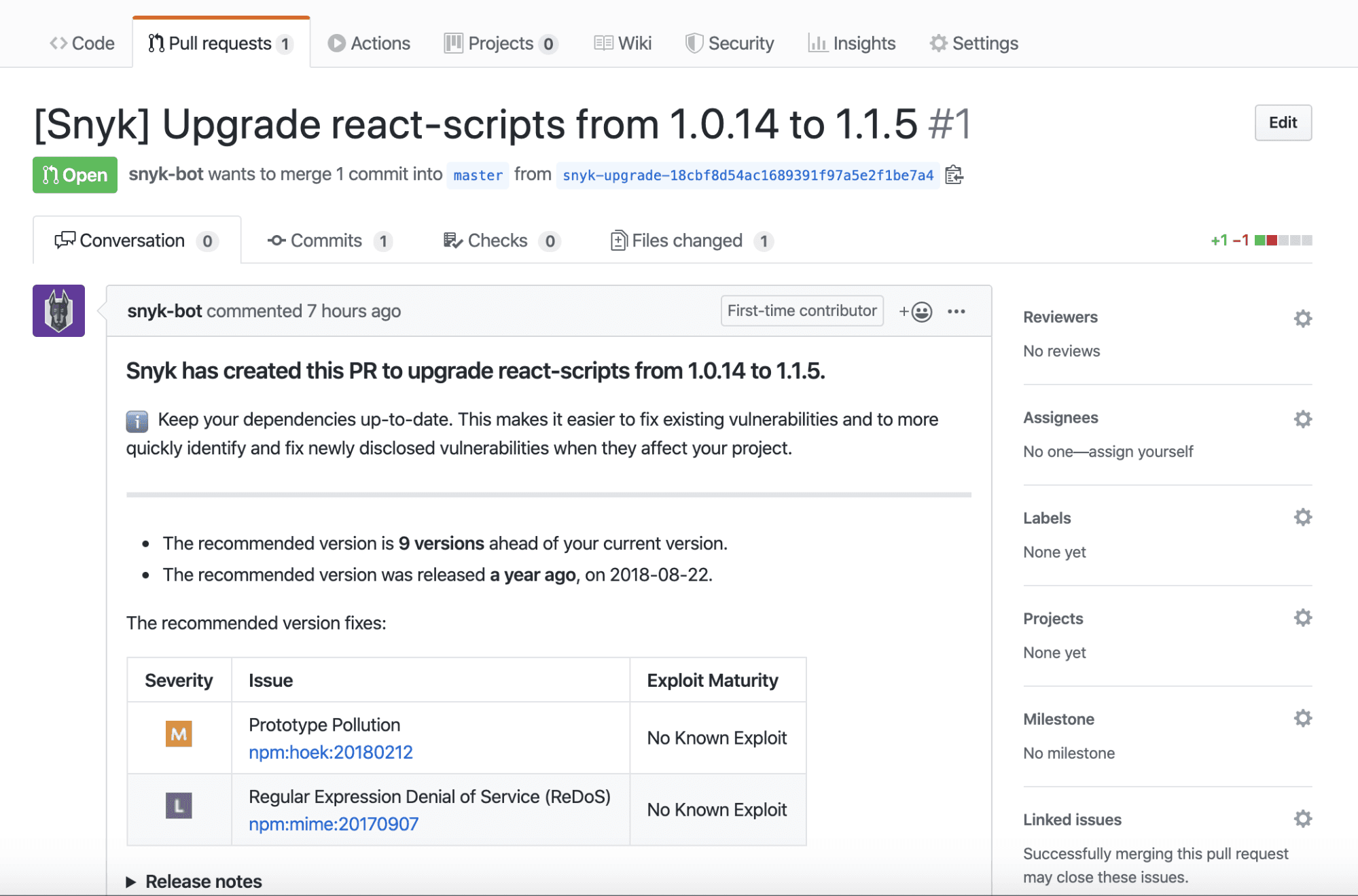1358x896 pixels.
Task: Click the Milestone sidebar heading
Action: pyautogui.click(x=1058, y=719)
